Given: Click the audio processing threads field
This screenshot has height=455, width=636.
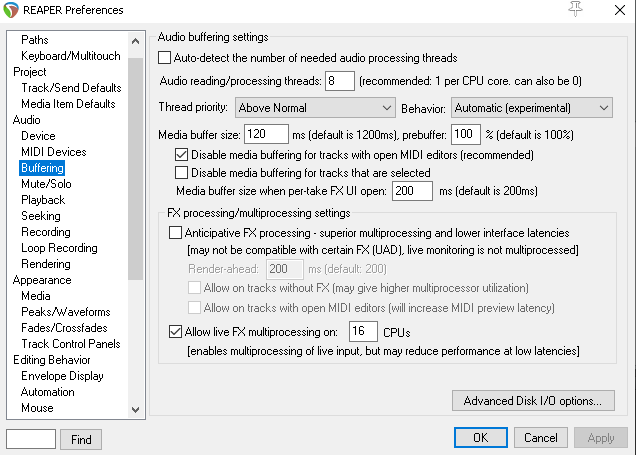Looking at the screenshot, I should pyautogui.click(x=340, y=81).
